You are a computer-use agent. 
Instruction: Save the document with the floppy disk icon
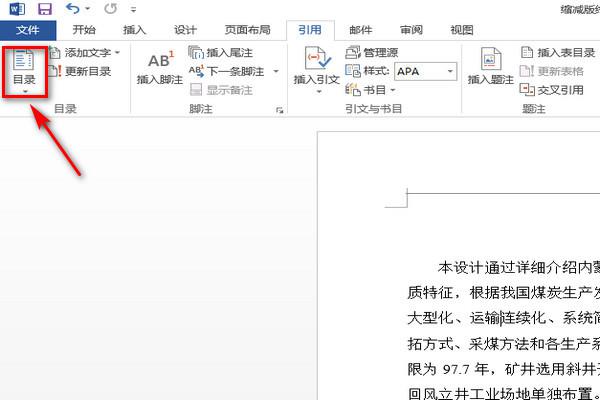tap(45, 9)
